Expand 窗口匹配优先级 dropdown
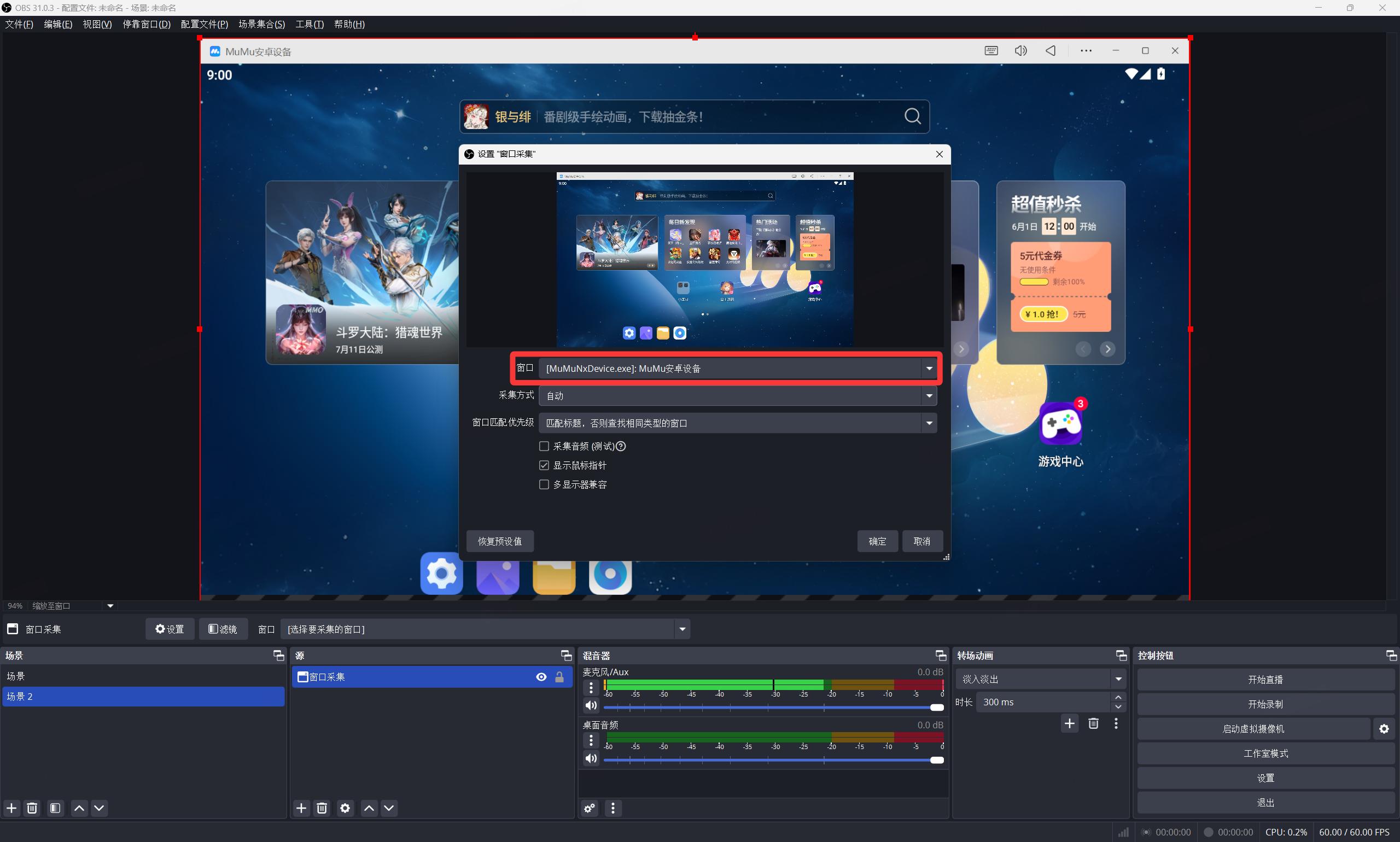Image resolution: width=1400 pixels, height=842 pixels. point(737,423)
